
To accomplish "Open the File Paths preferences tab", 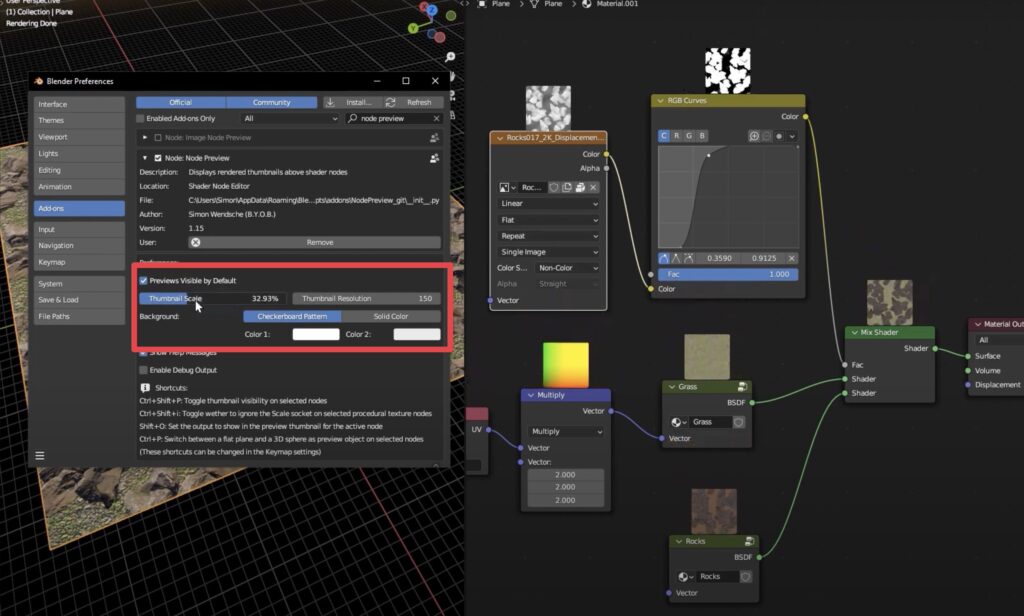I will point(79,316).
